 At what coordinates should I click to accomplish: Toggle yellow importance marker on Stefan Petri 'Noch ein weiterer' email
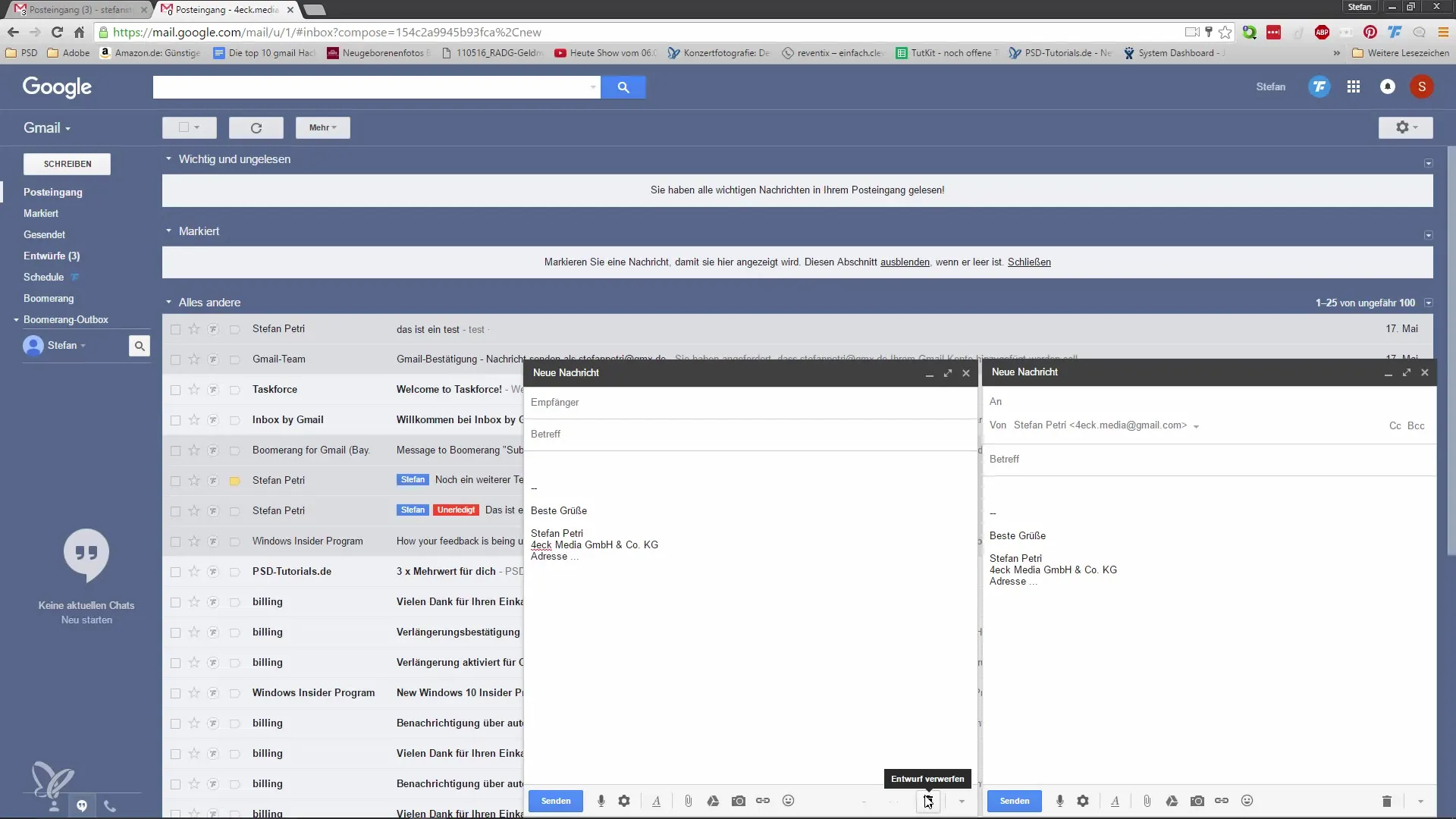click(235, 481)
